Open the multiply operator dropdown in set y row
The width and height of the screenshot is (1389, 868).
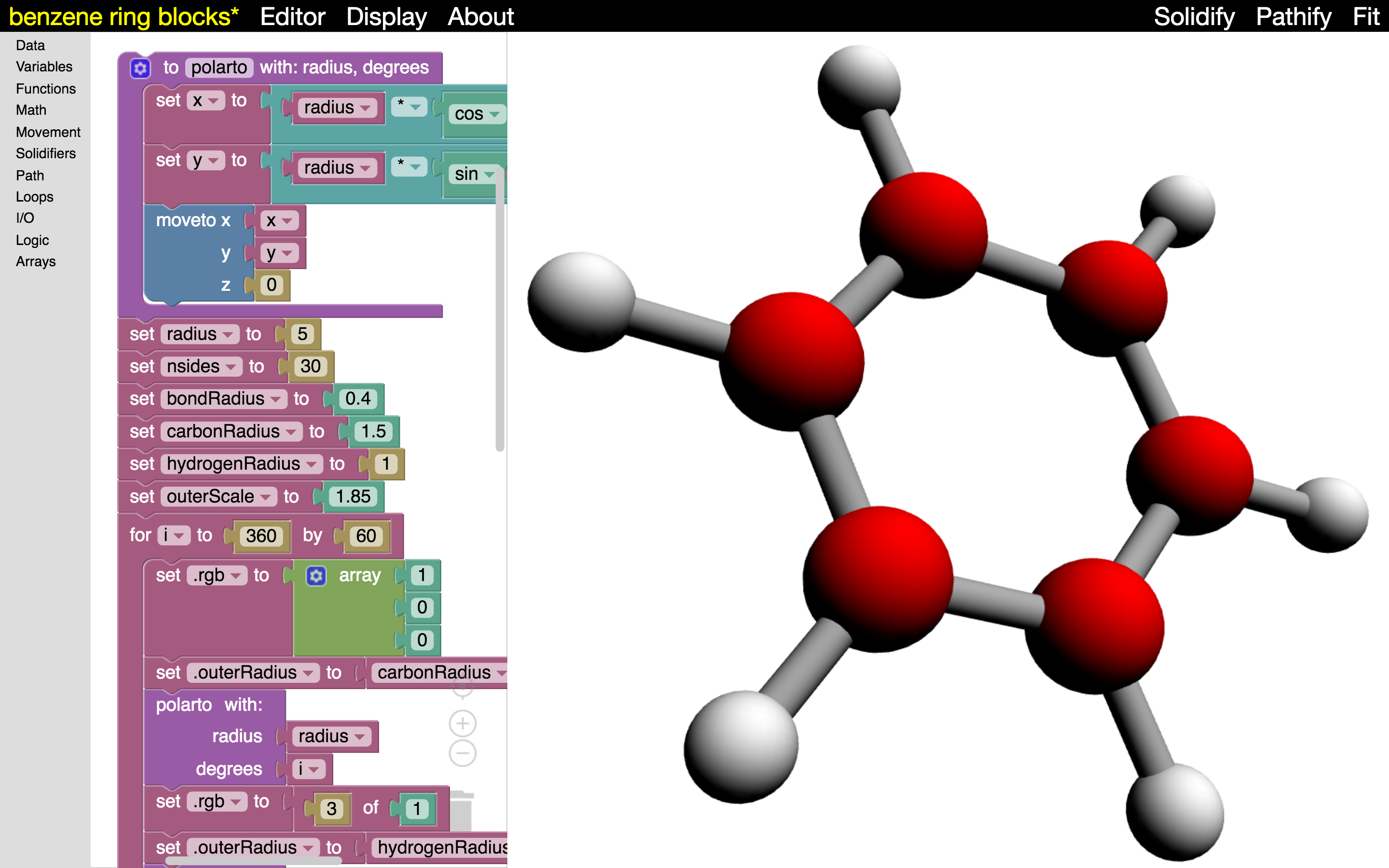point(409,166)
